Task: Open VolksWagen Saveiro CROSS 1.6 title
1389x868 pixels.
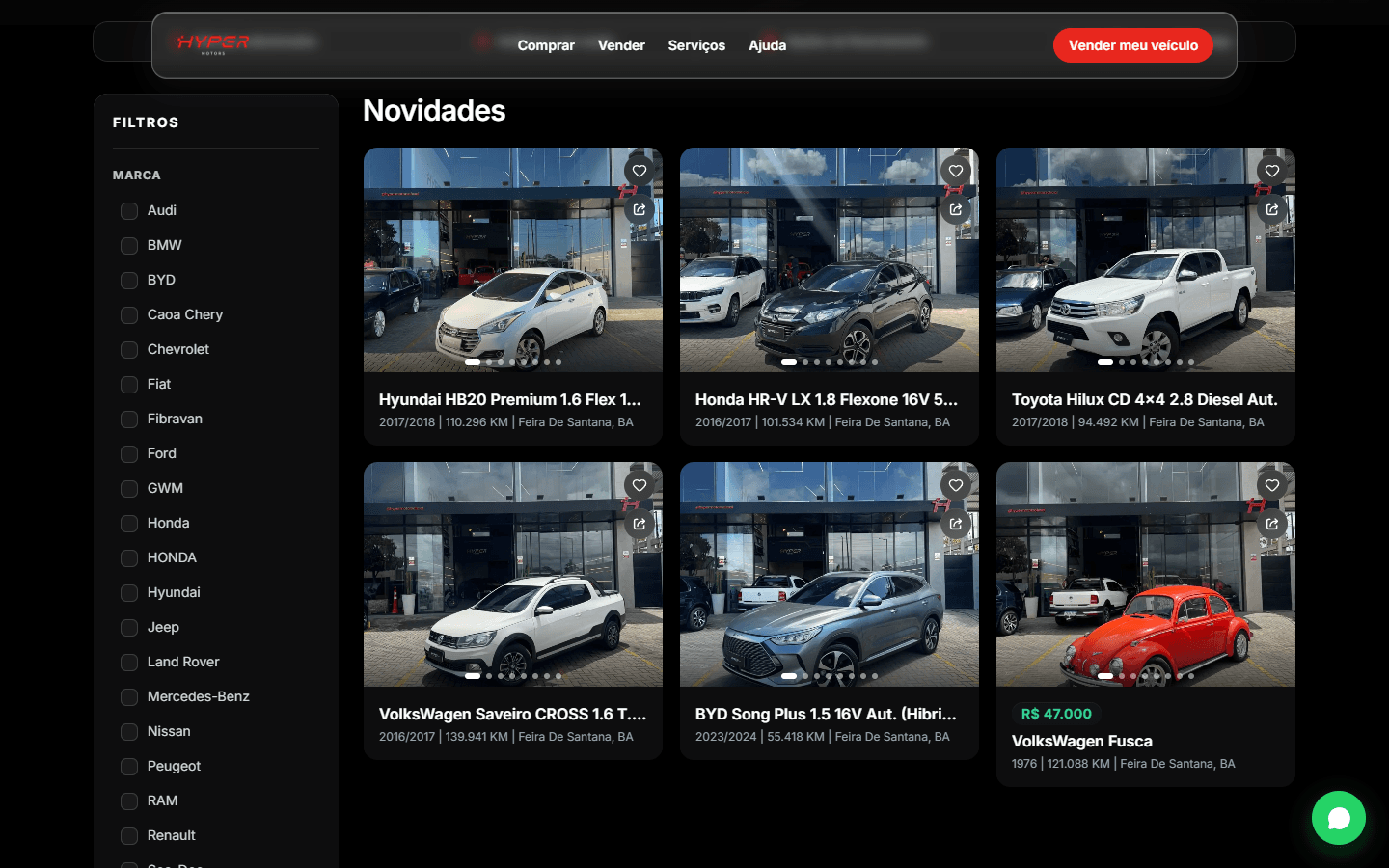Action: (x=513, y=714)
